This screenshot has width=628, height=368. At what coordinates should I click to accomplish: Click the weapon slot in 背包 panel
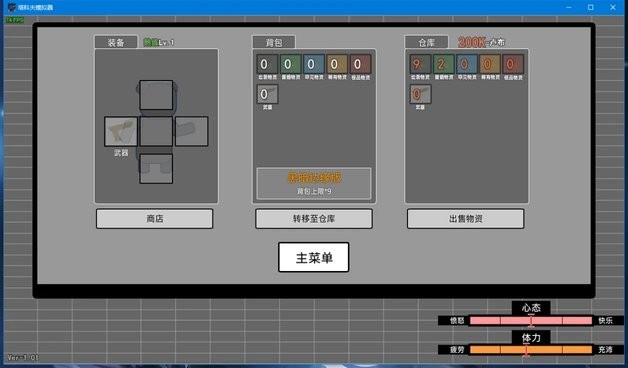[x=267, y=94]
